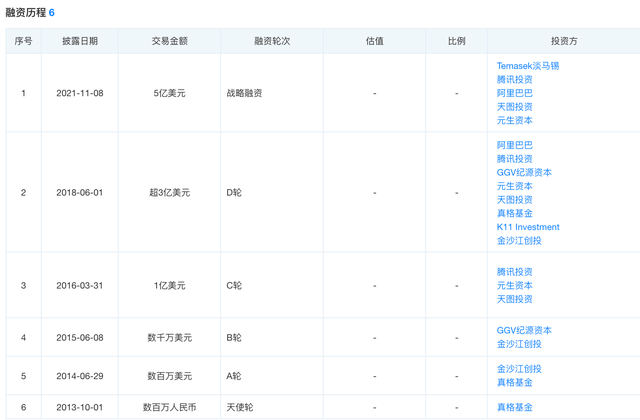Click GGV纪源资本 in the B轮 row

(524, 330)
